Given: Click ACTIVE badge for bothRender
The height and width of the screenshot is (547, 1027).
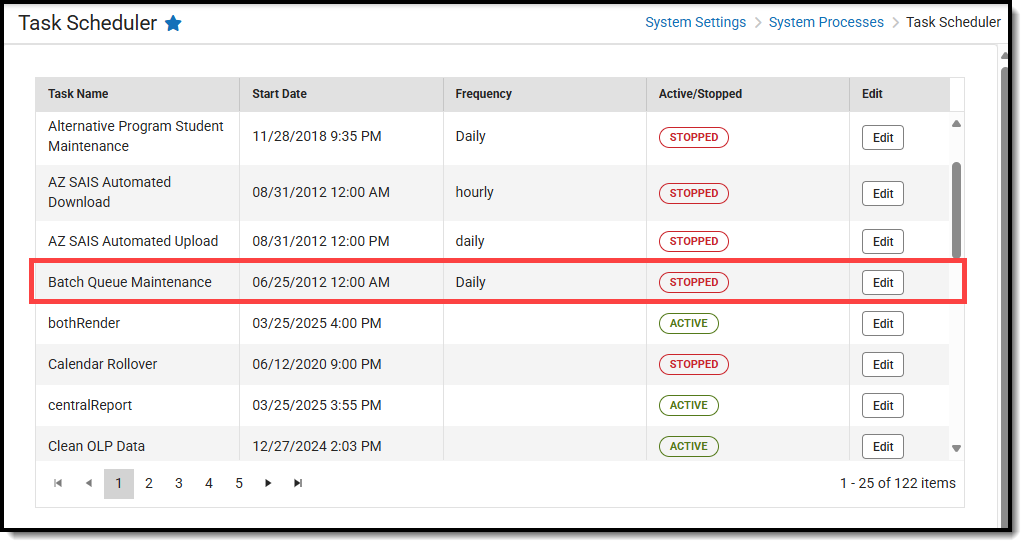Looking at the screenshot, I should click(x=688, y=324).
